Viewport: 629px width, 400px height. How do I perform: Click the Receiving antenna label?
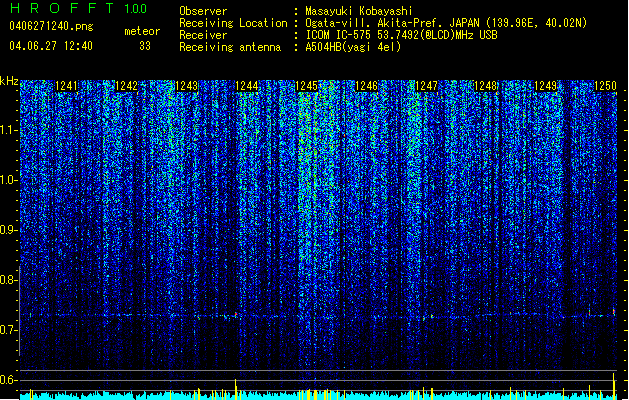230,47
